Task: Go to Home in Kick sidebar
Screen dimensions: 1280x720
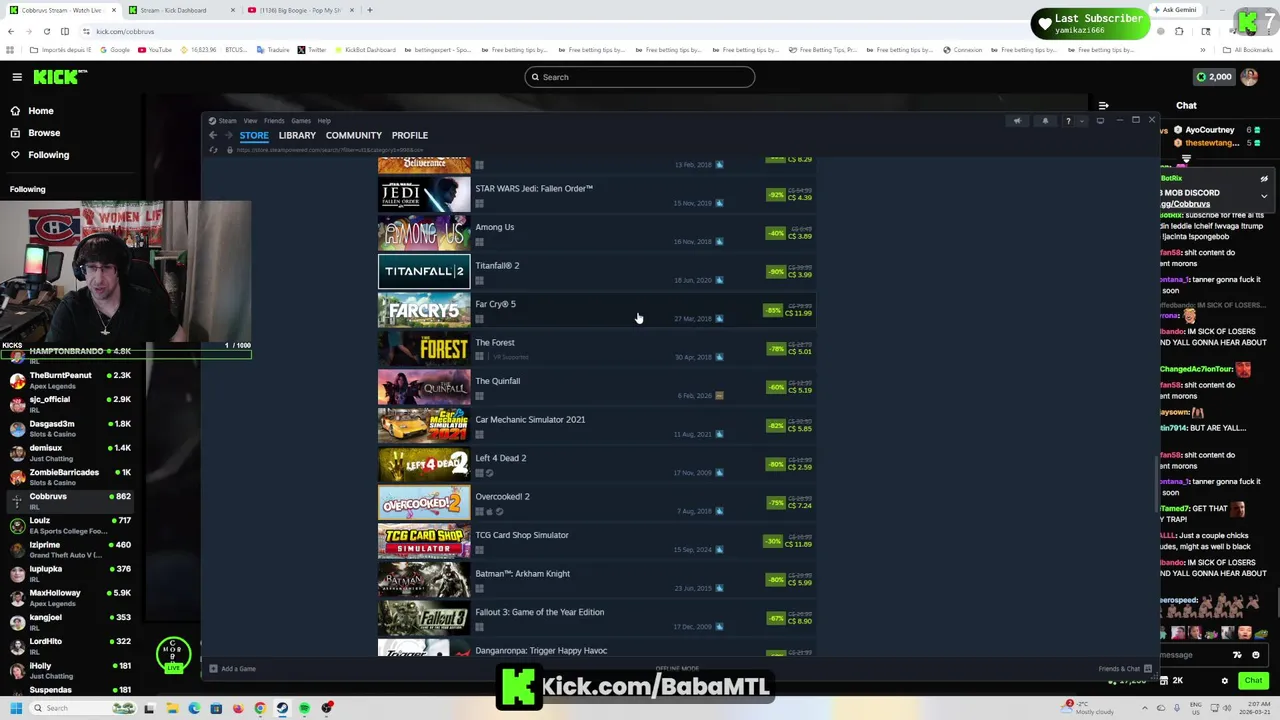Action: pyautogui.click(x=41, y=111)
